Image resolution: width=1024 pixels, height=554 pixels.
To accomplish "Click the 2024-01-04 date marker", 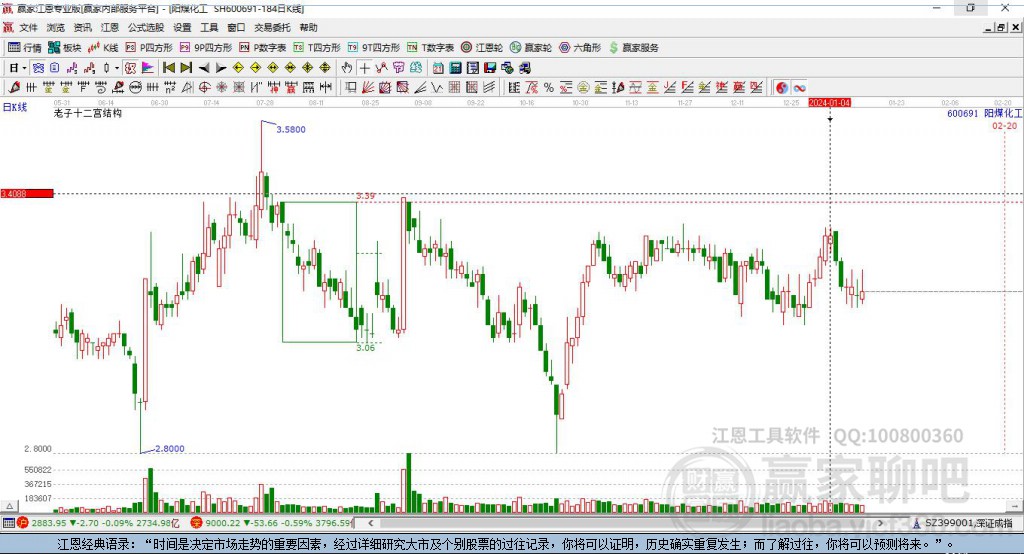I will click(x=829, y=103).
